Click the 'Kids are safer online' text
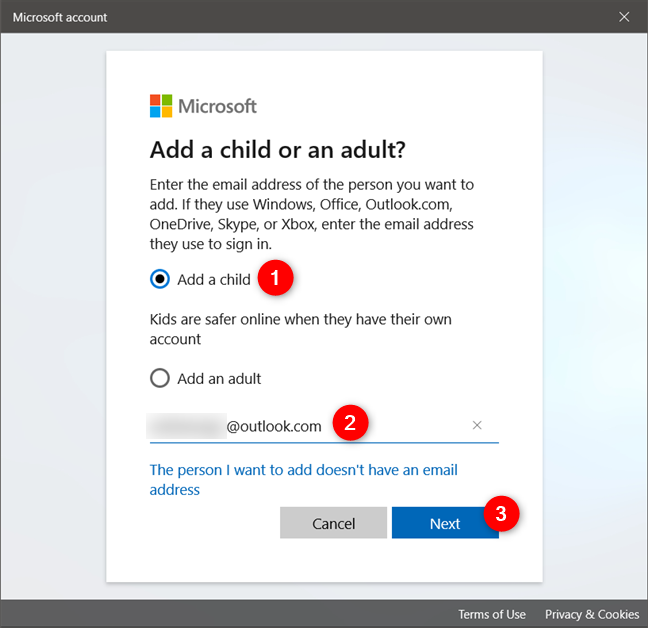The image size is (648, 628). 300,329
